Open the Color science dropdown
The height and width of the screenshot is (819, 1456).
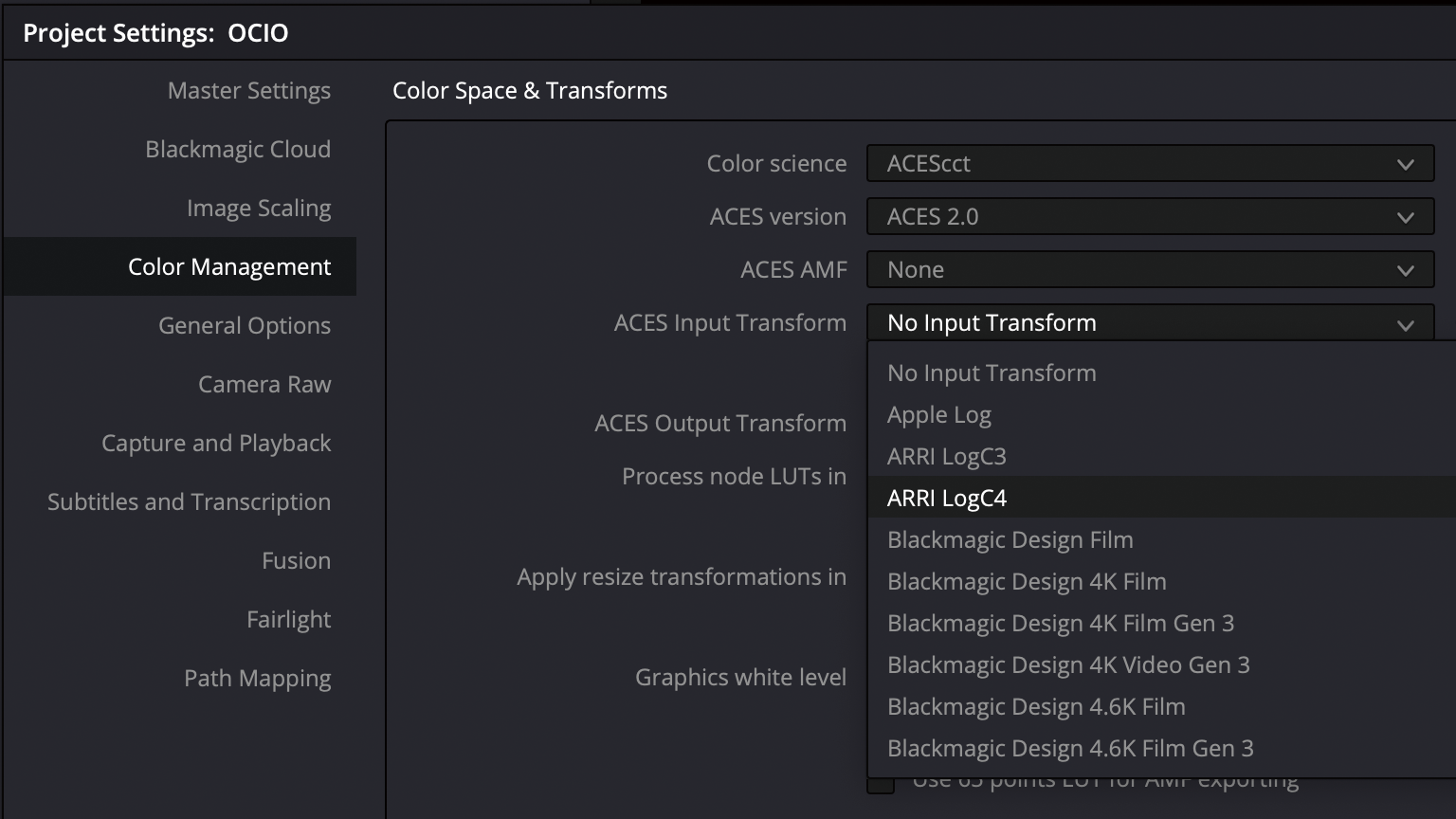point(1150,163)
